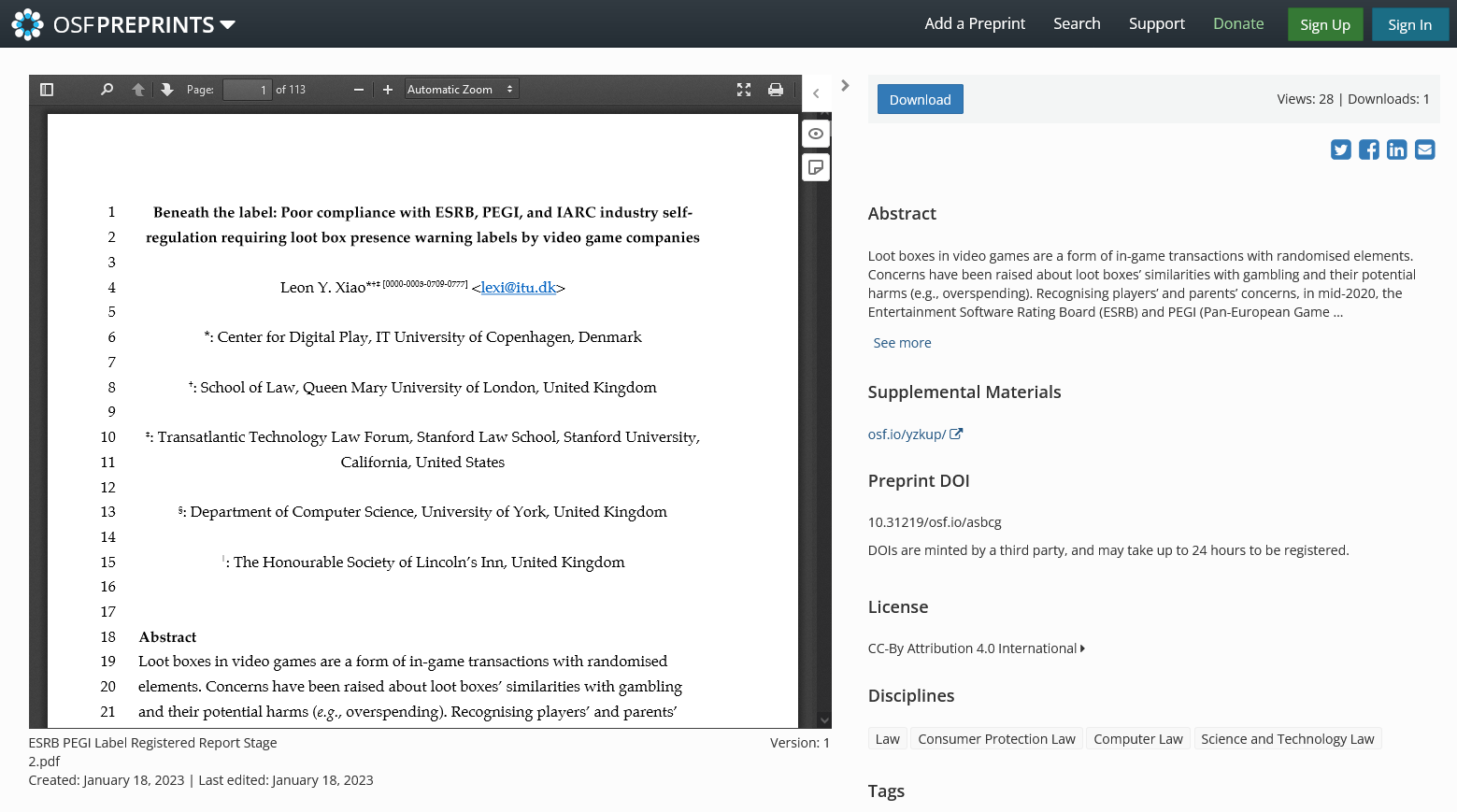Zoom in on the PDF

tap(388, 90)
